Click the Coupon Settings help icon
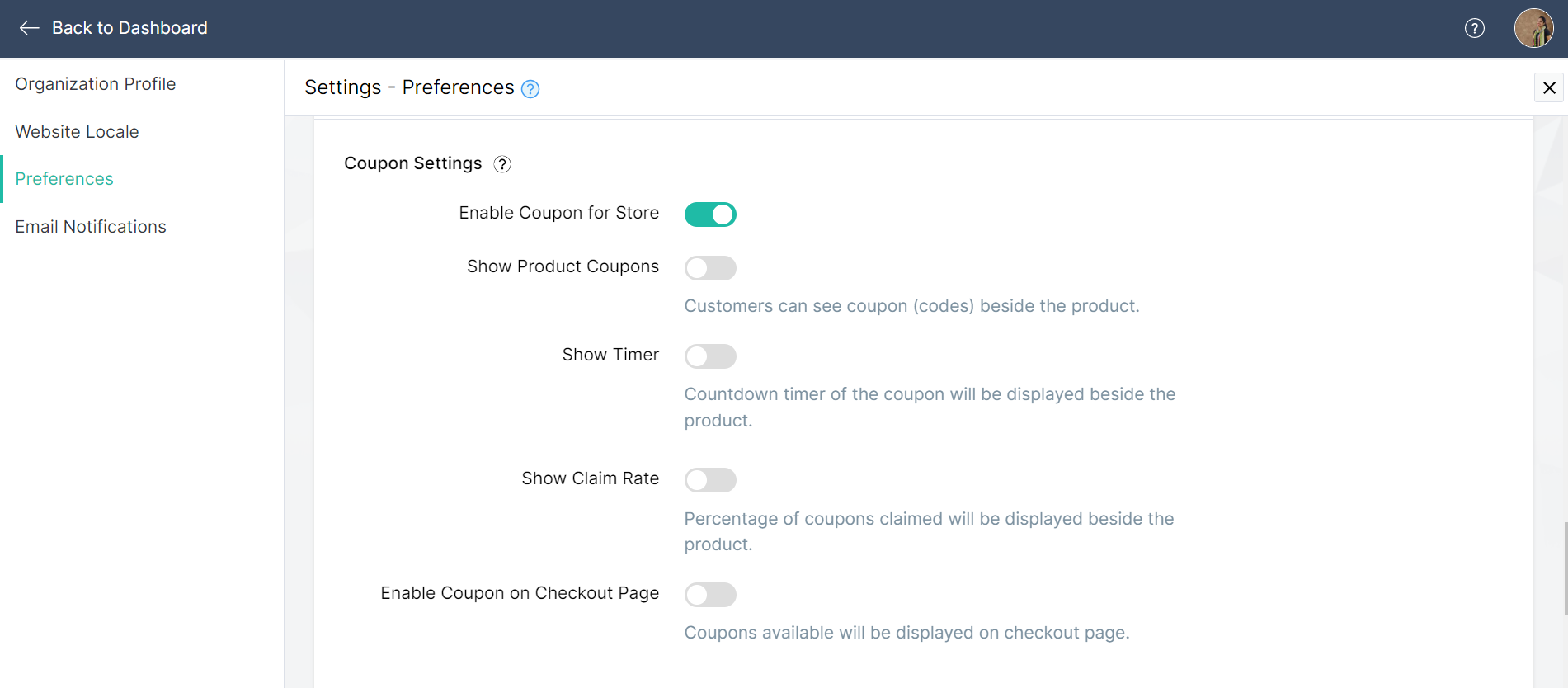Image resolution: width=1568 pixels, height=688 pixels. point(502,164)
